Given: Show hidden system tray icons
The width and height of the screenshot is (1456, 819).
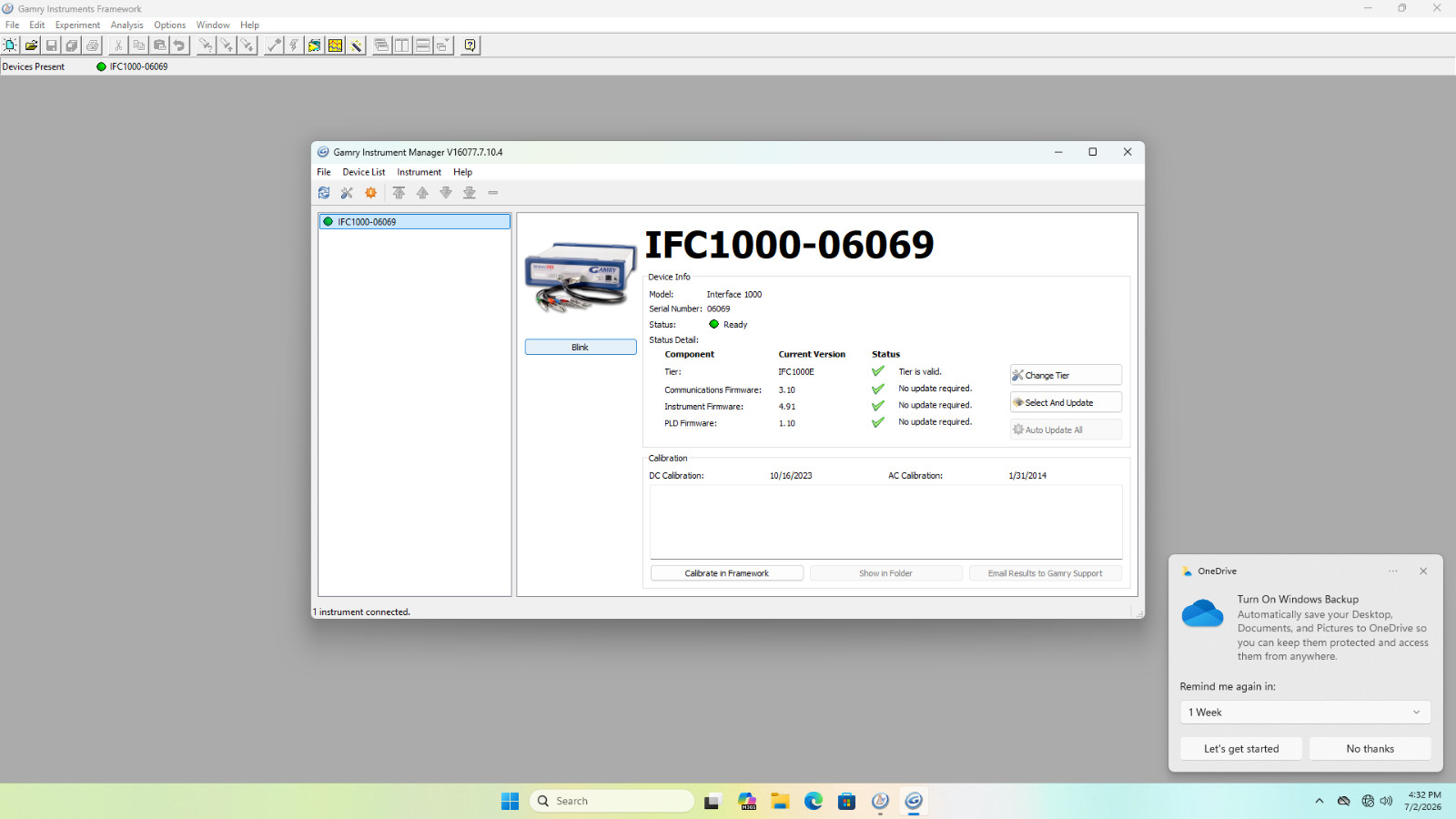Looking at the screenshot, I should [1319, 801].
